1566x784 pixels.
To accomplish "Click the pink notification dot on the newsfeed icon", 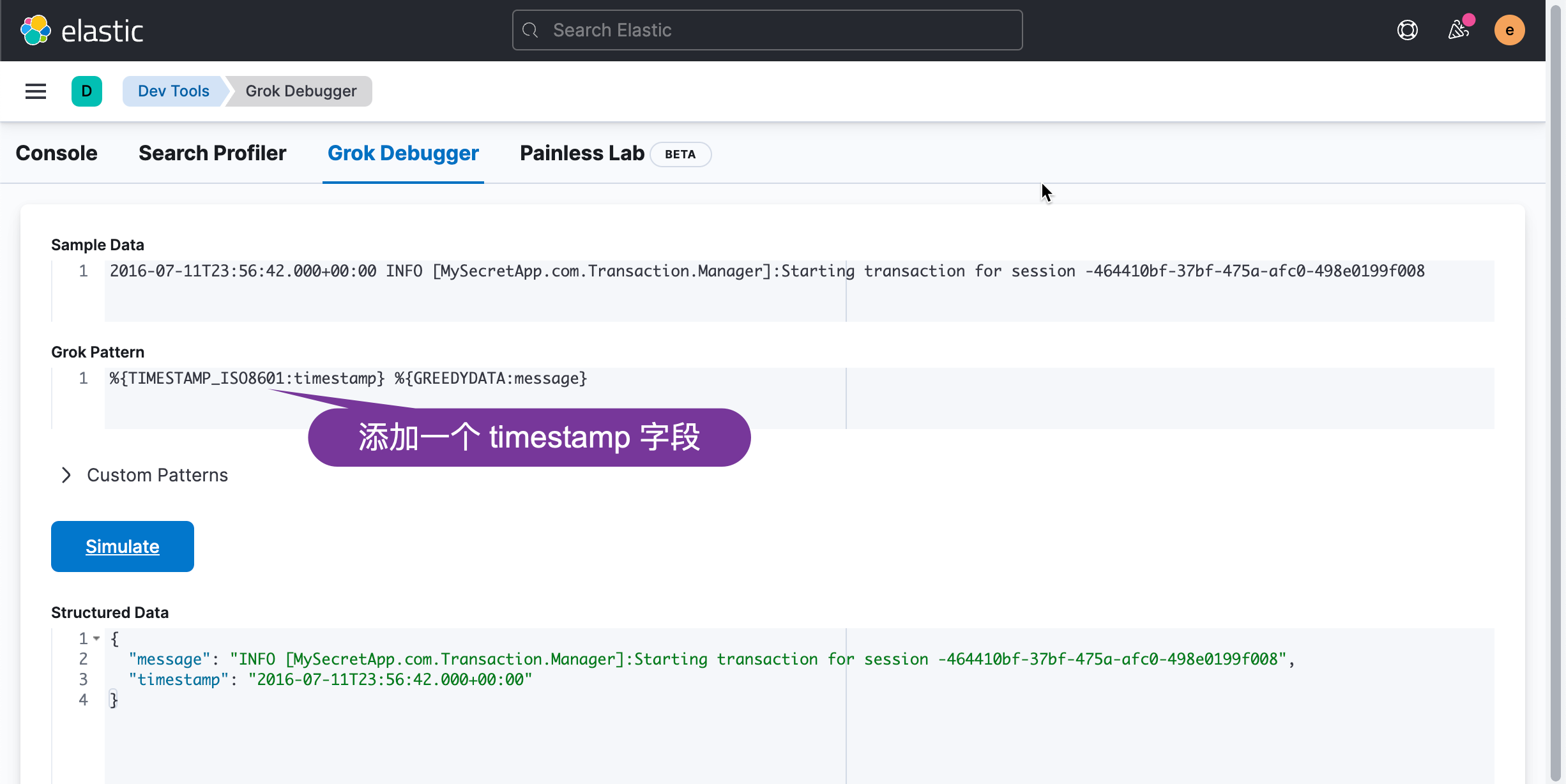I will (1470, 20).
